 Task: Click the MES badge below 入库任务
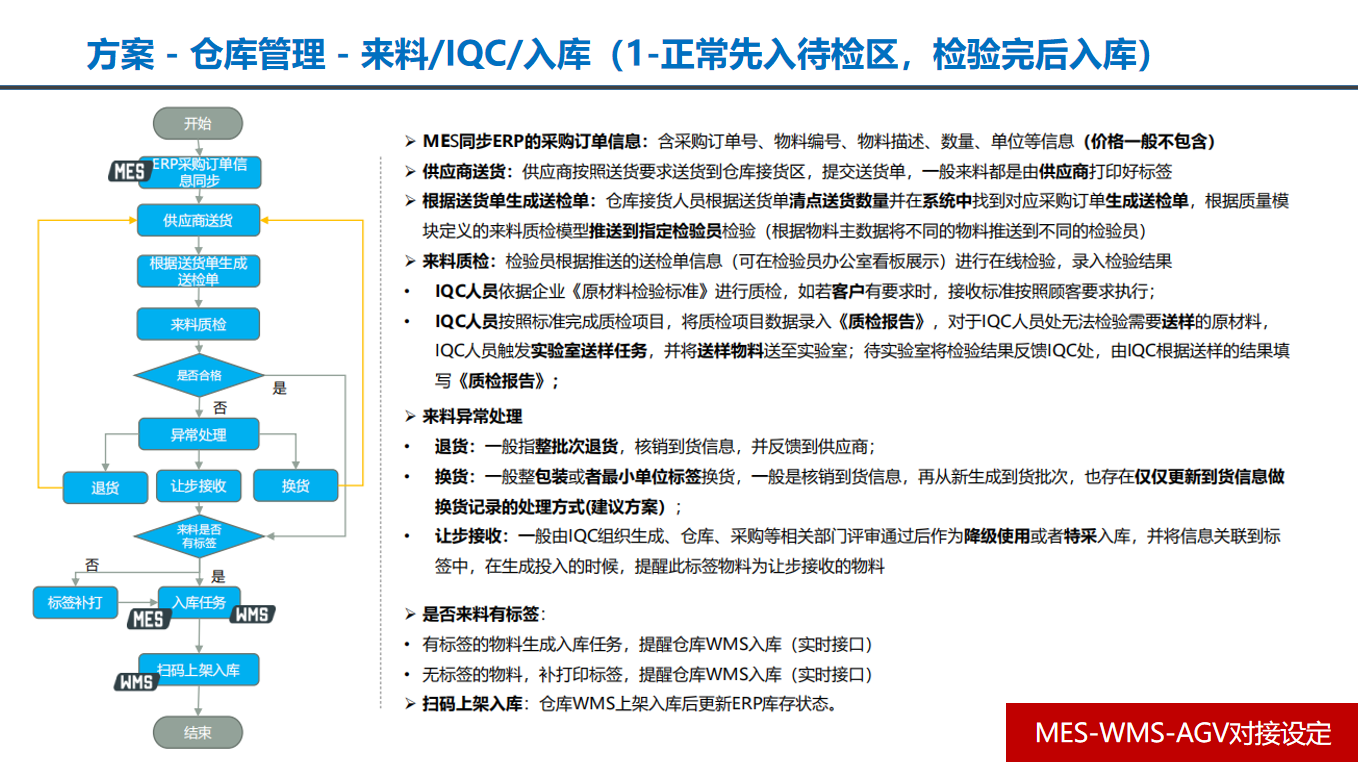[147, 620]
